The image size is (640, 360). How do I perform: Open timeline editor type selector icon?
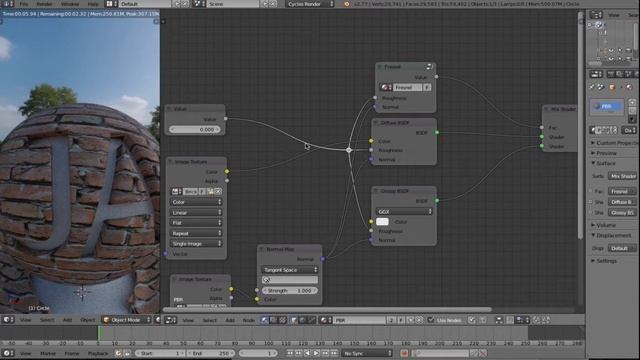click(x=8, y=353)
